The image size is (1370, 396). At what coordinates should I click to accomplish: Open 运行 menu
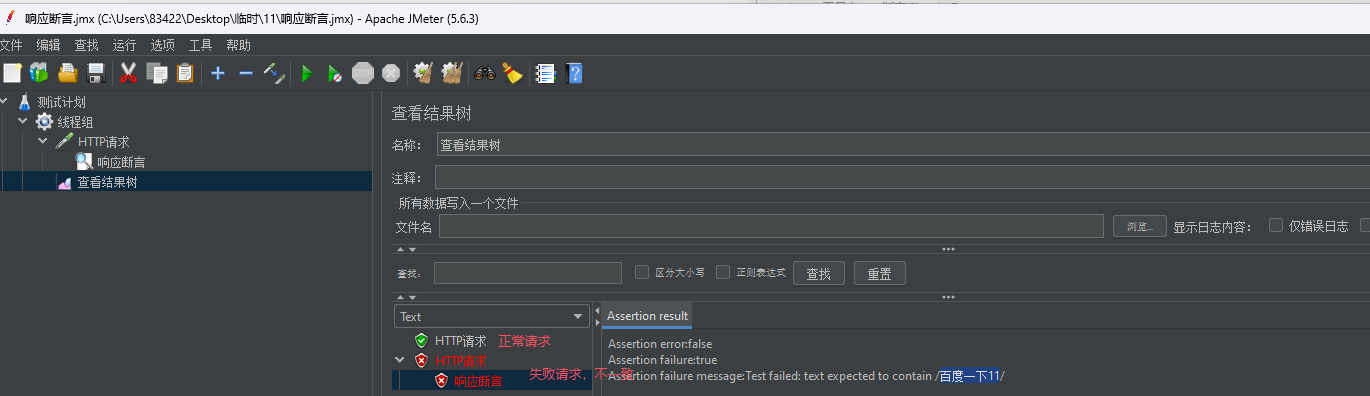tap(124, 45)
